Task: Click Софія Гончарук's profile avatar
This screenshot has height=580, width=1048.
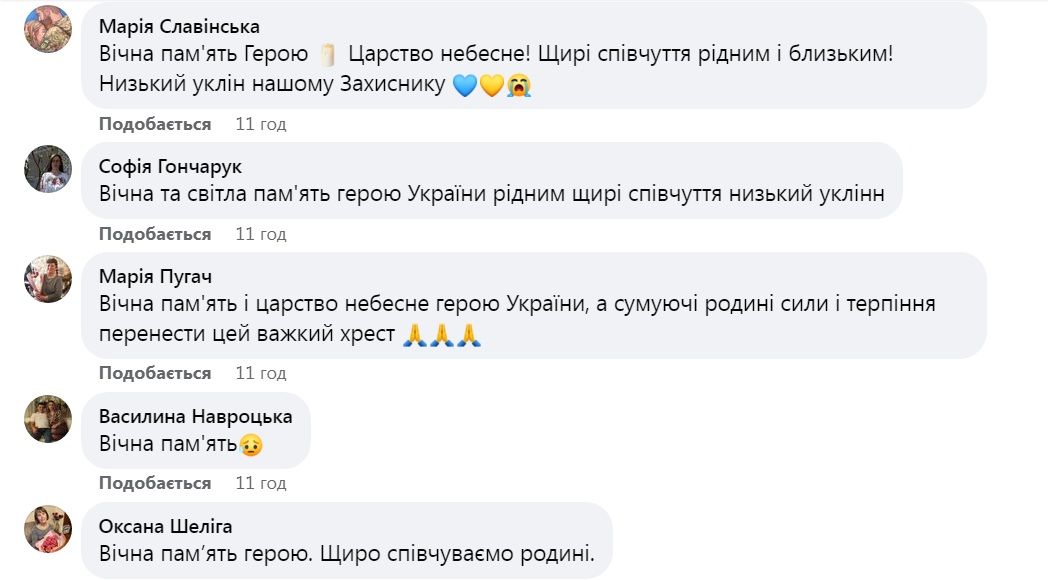Action: point(47,169)
